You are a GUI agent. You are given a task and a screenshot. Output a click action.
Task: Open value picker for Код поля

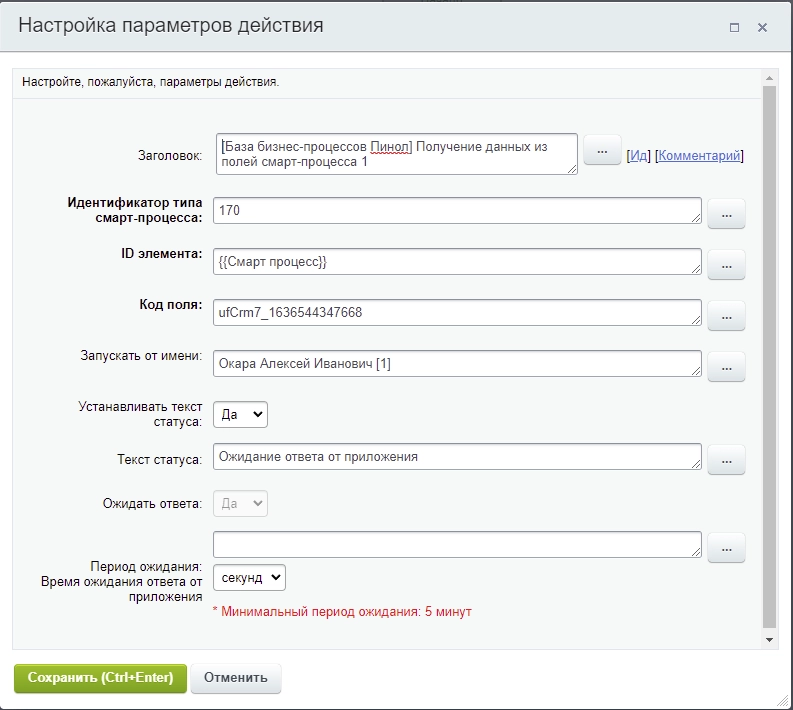[726, 315]
